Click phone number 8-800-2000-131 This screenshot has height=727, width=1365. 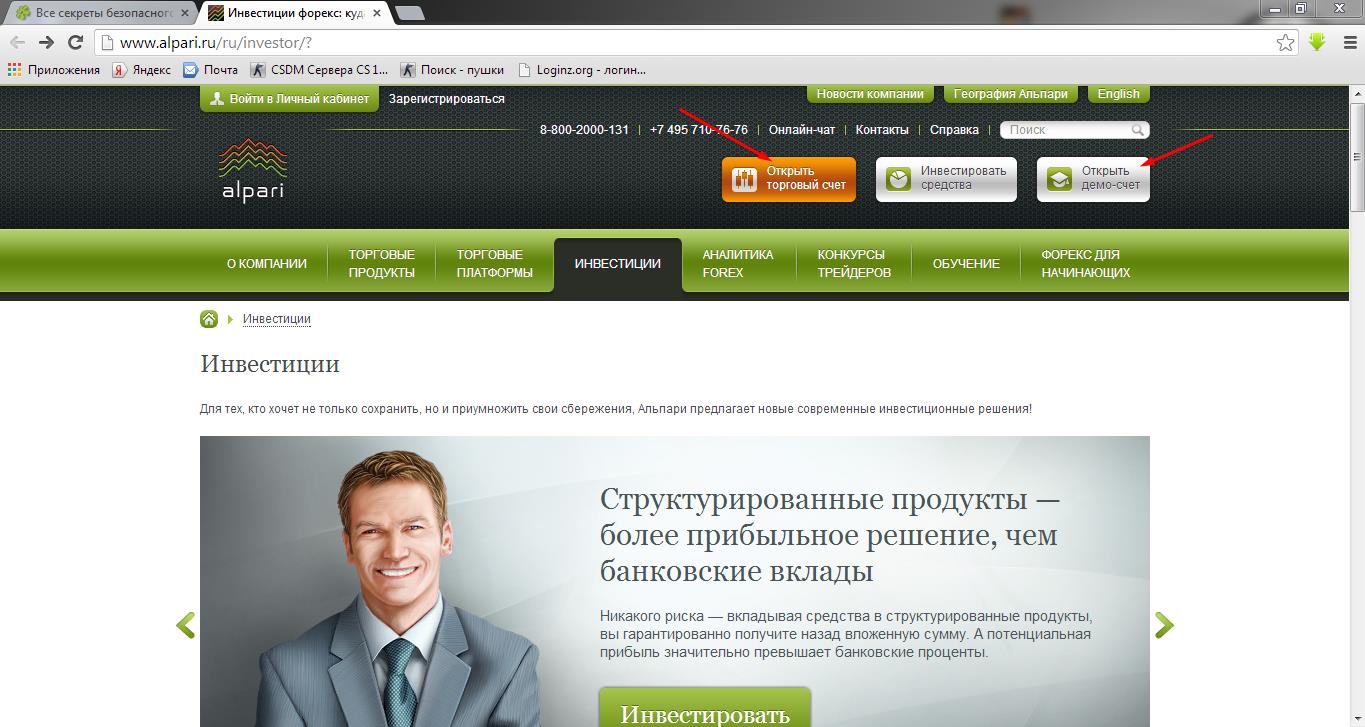coord(584,130)
